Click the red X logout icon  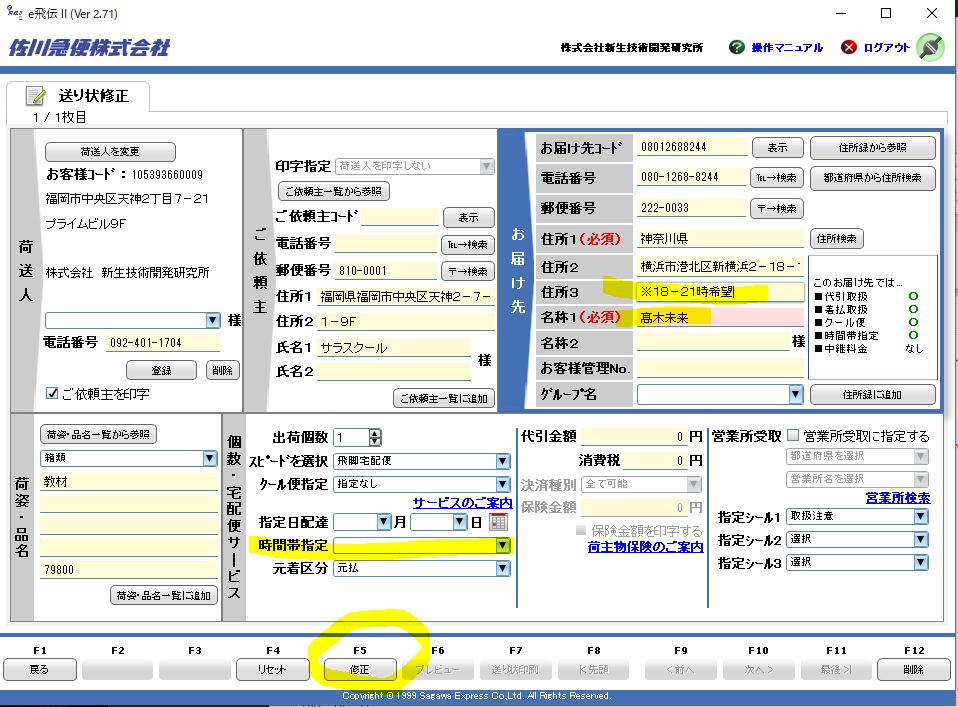[x=849, y=47]
